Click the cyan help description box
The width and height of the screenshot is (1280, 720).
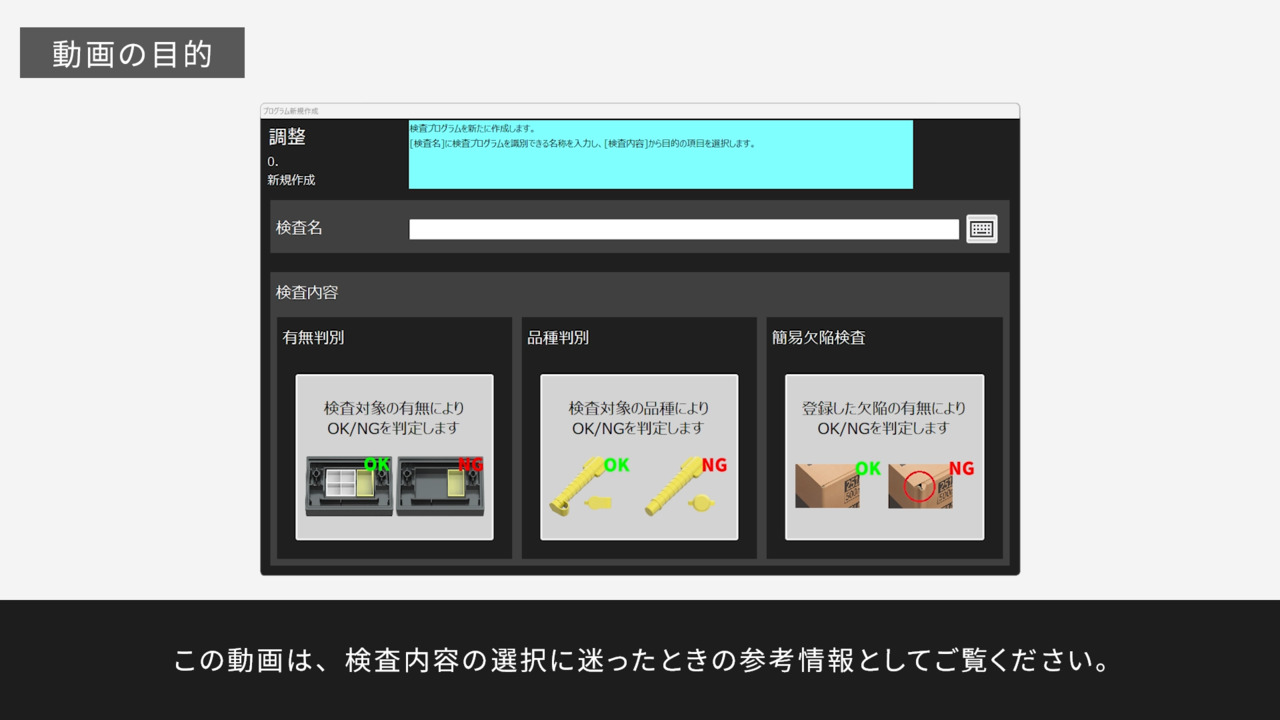660,155
